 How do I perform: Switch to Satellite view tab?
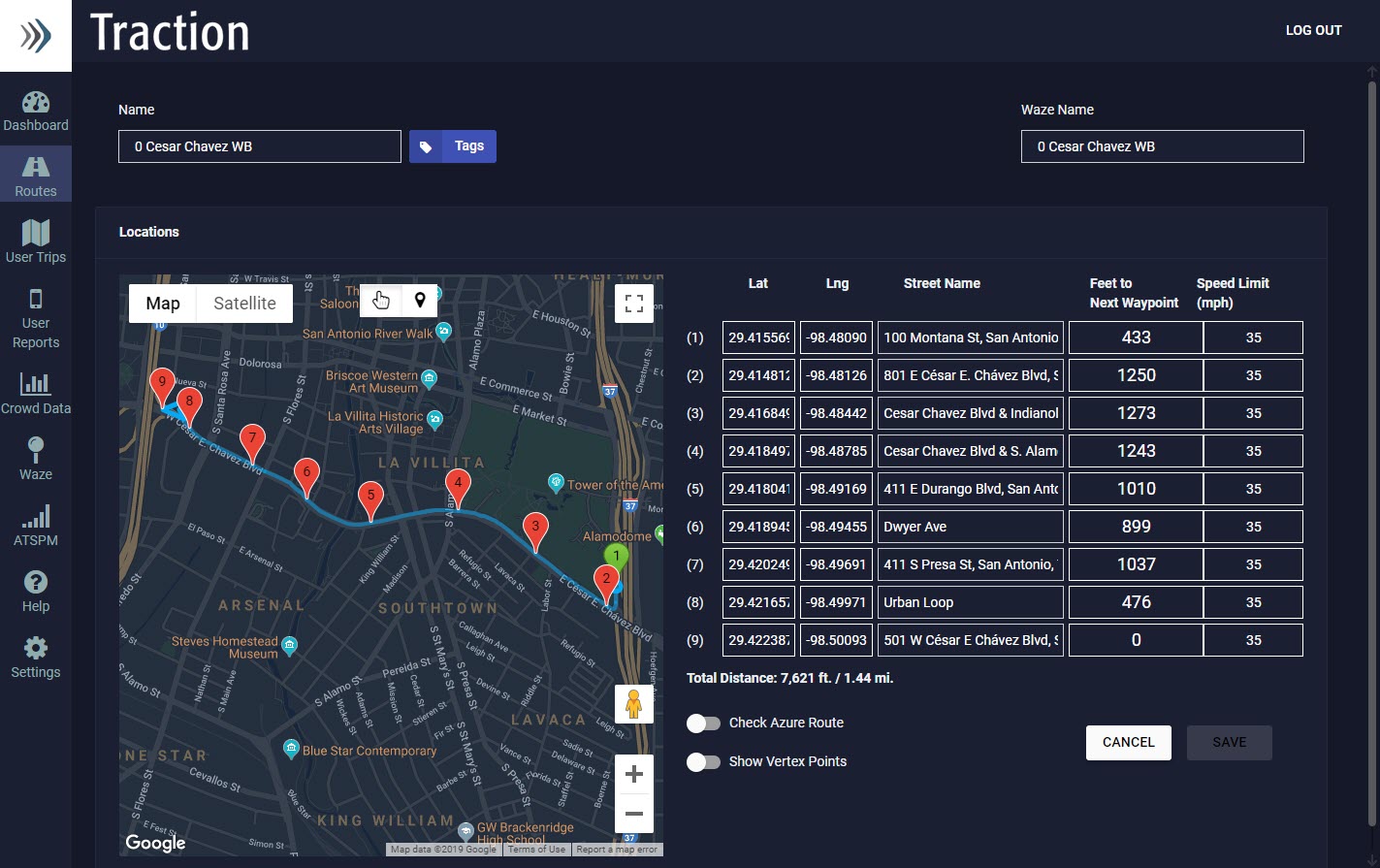[244, 304]
